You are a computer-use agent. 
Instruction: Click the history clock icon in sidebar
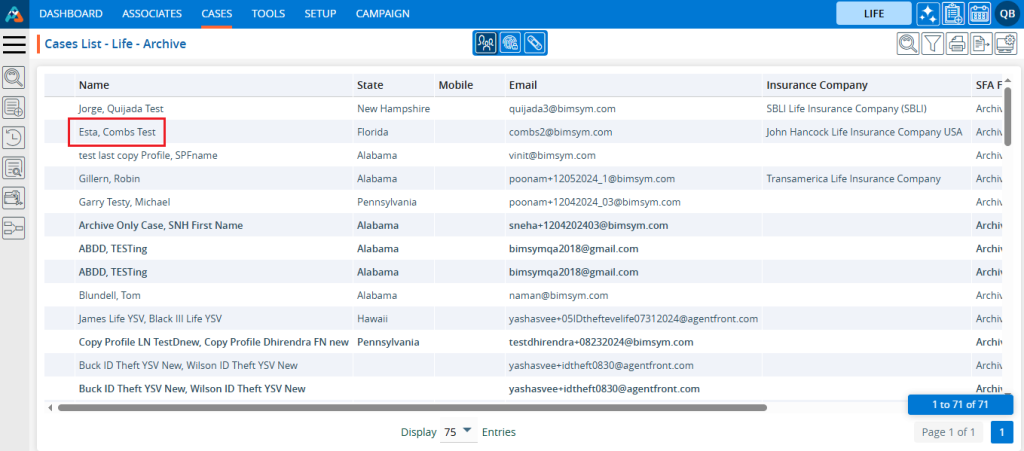coord(15,138)
